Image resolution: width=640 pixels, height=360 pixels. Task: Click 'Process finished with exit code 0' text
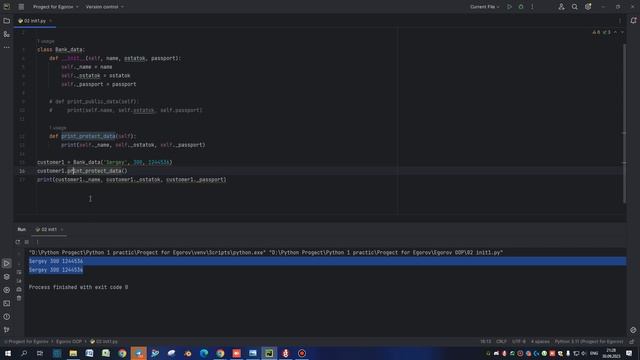tap(78, 287)
